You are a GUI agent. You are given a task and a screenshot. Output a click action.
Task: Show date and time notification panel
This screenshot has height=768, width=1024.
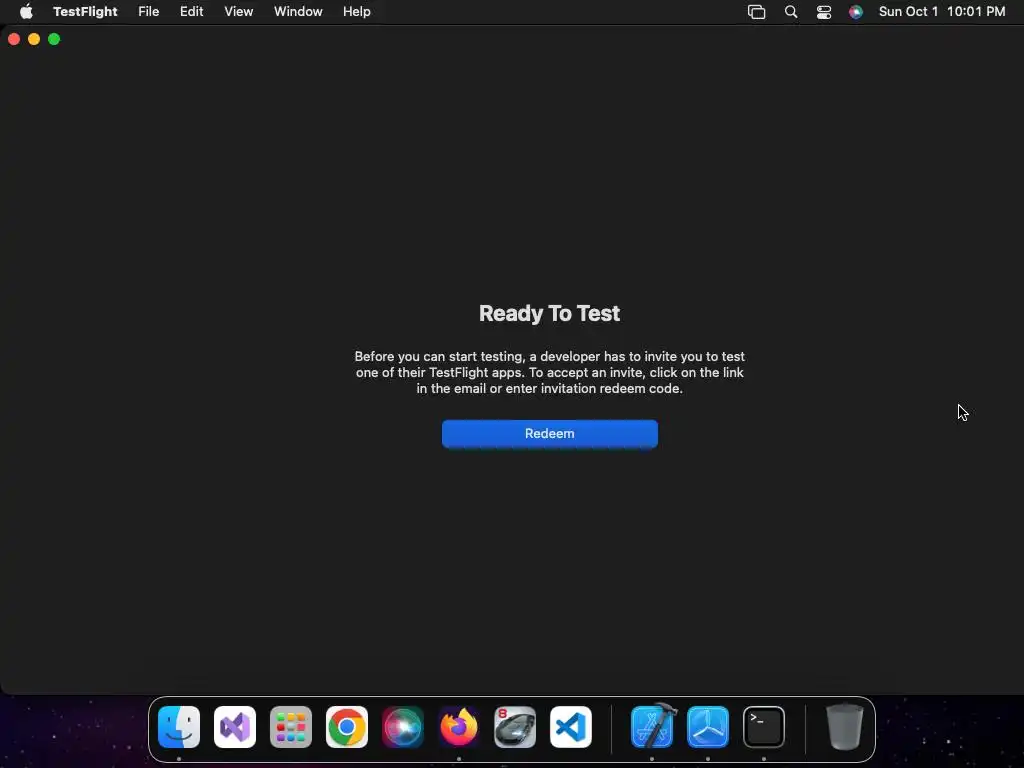point(942,12)
